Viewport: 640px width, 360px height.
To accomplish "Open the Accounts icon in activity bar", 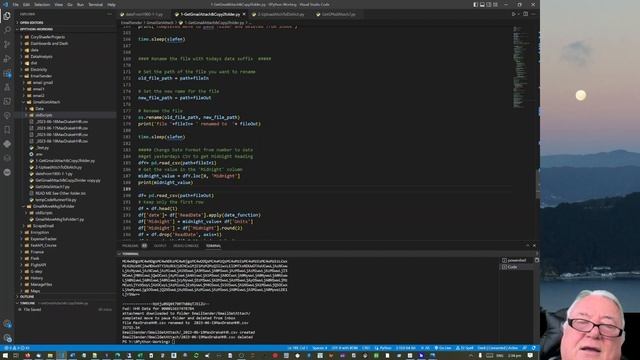I will tap(7, 324).
